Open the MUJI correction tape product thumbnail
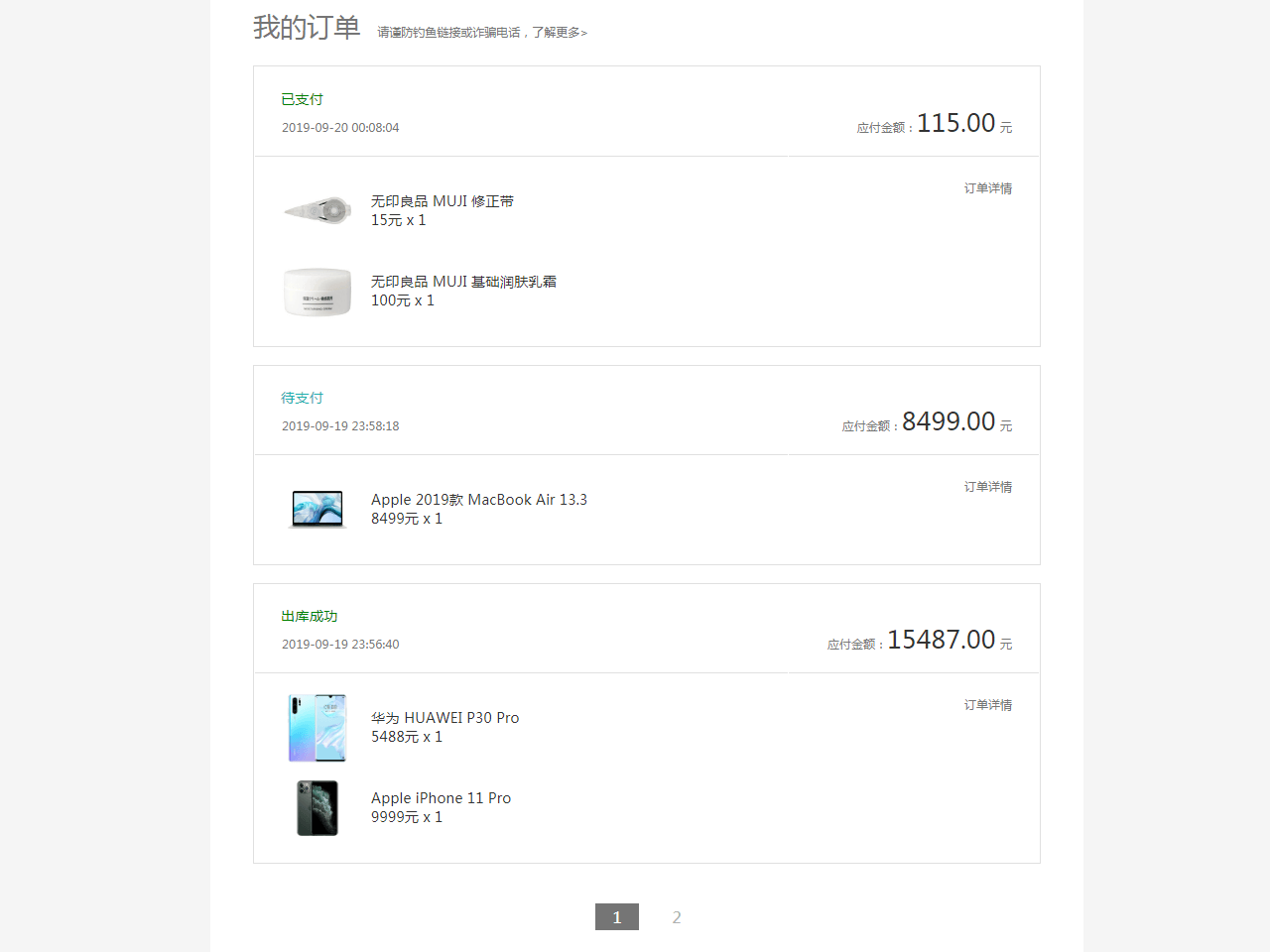This screenshot has height=952, width=1270. 317,210
